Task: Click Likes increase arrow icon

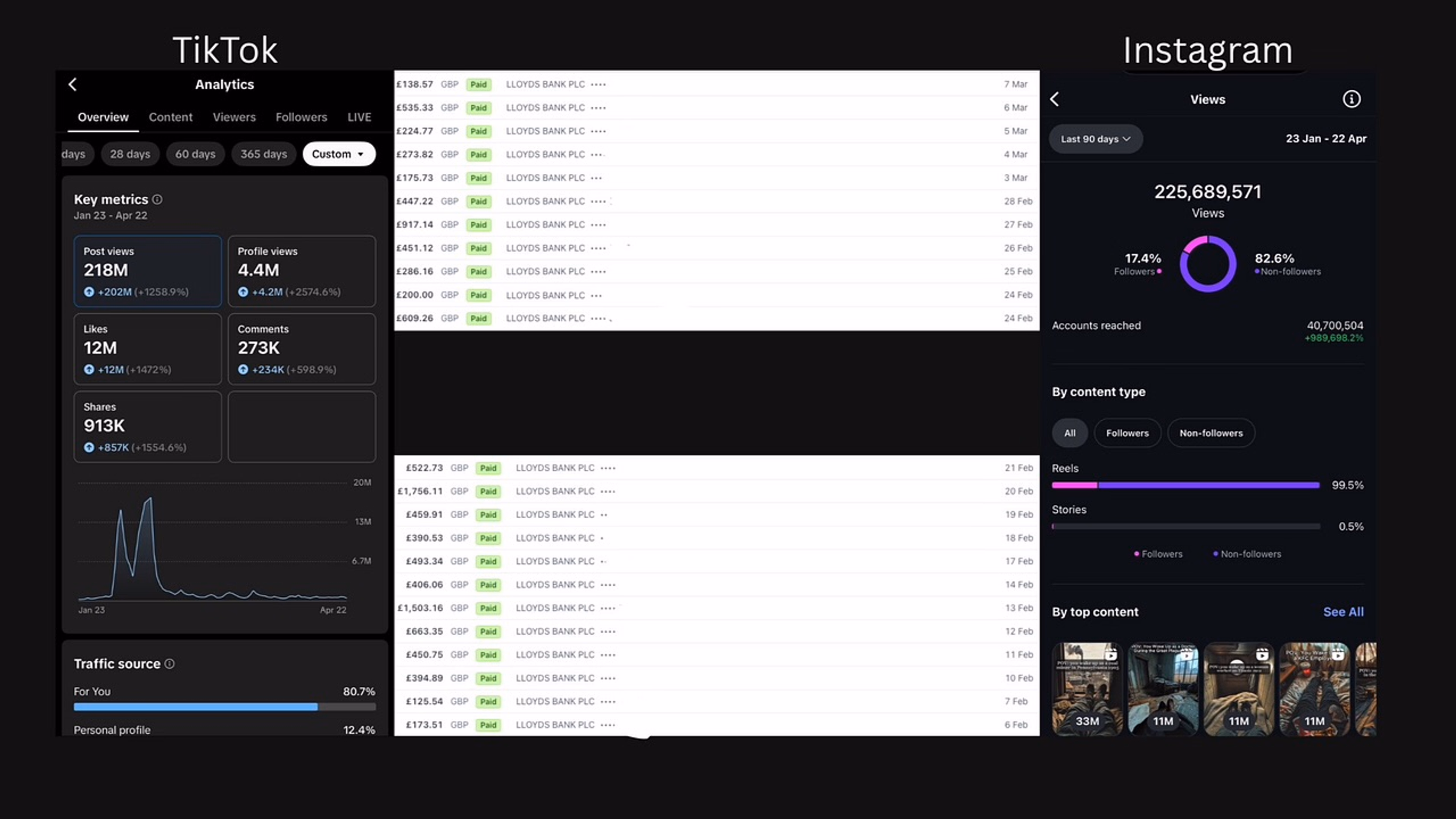Action: 89,370
